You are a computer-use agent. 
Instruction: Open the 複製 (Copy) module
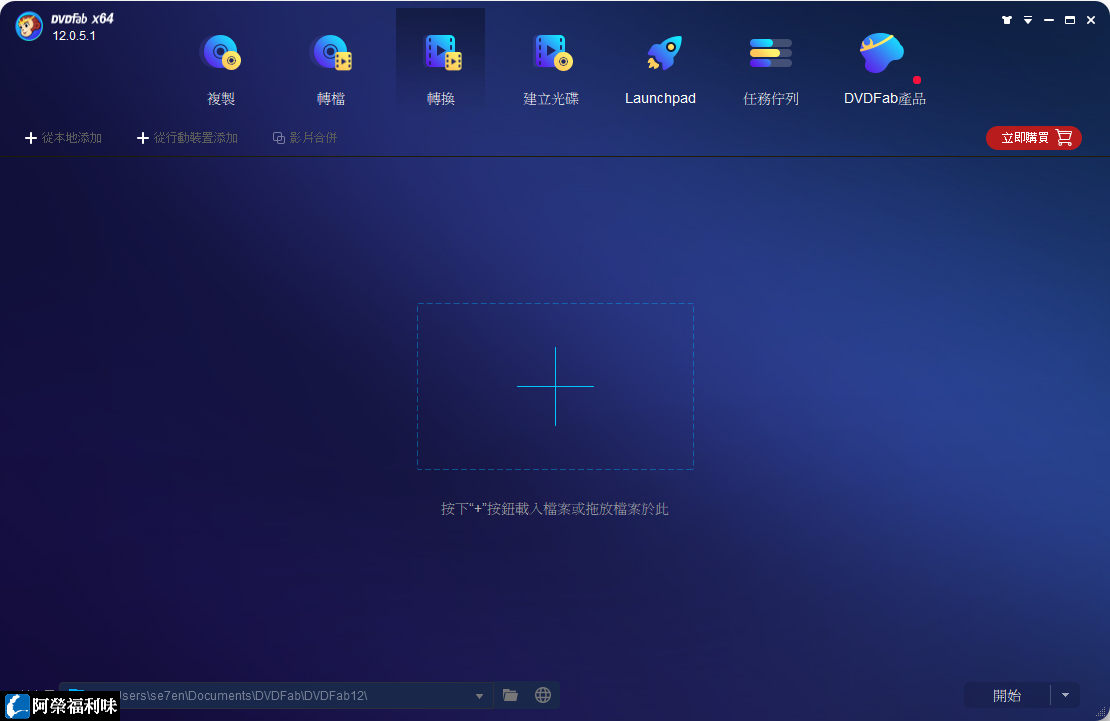[x=221, y=69]
